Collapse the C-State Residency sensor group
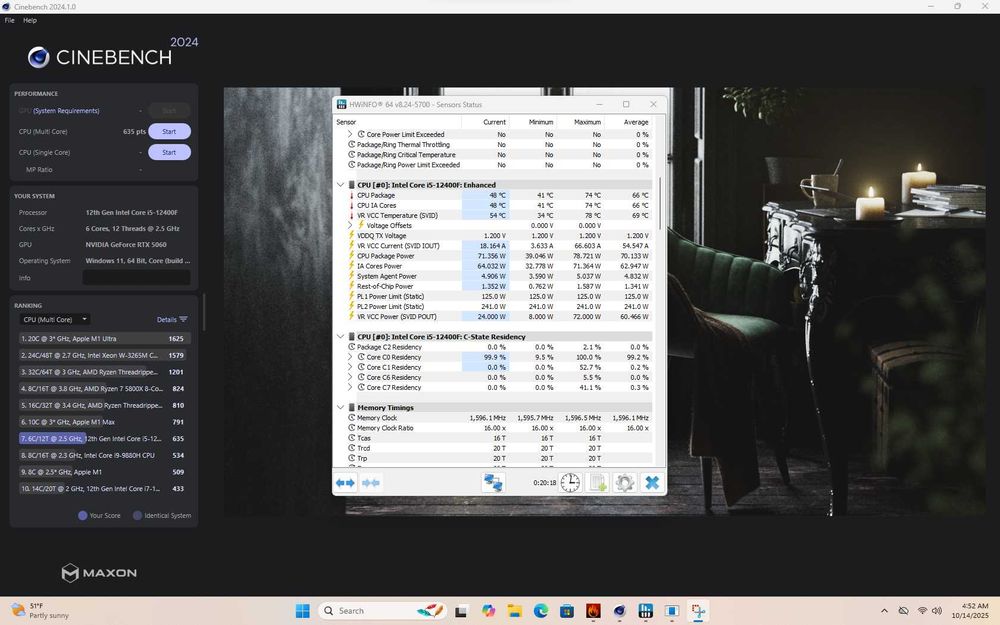The image size is (1000, 625). pyautogui.click(x=340, y=337)
